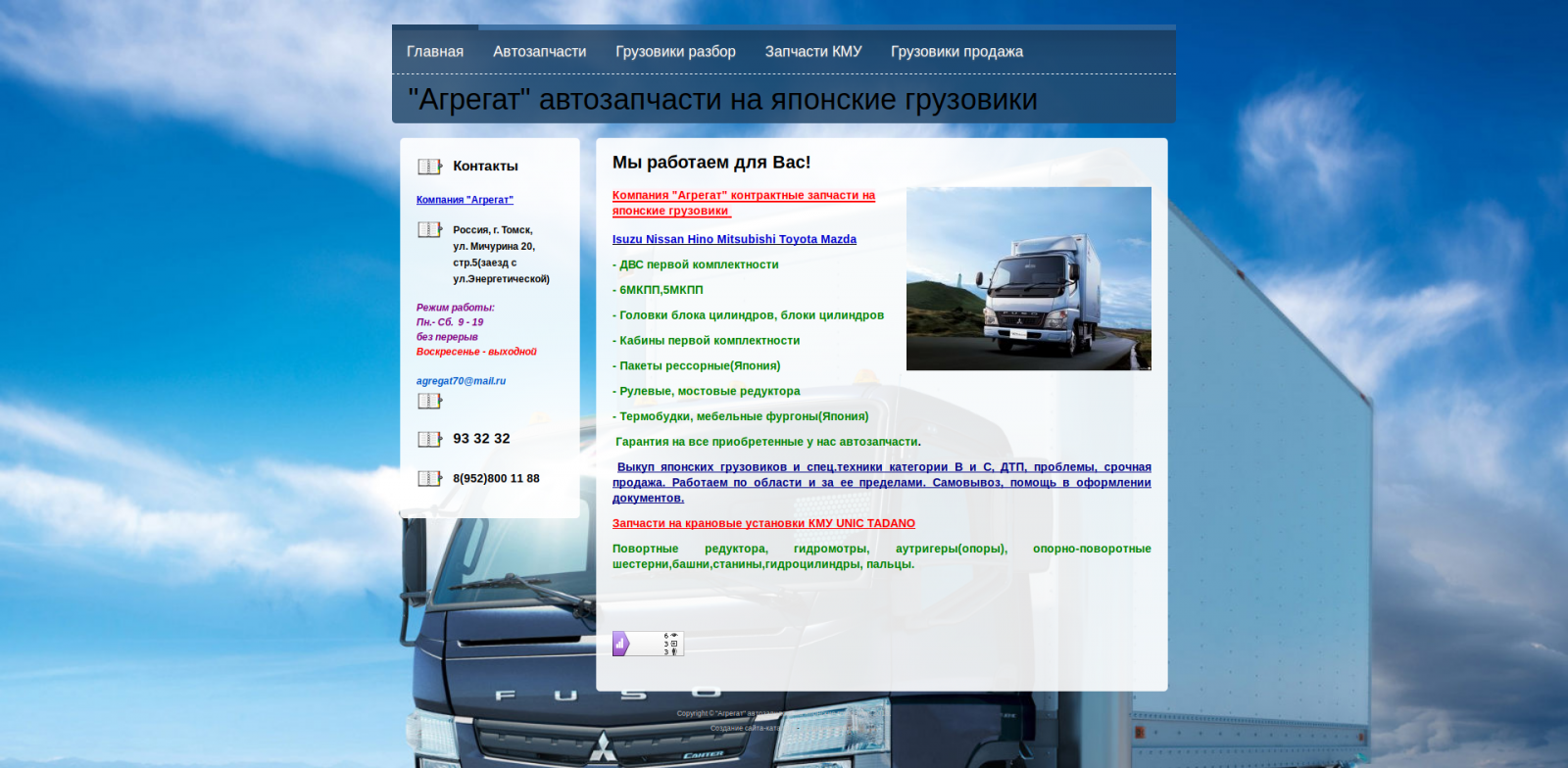
Task: Click the notebook icon beside 93 32 32
Action: click(429, 439)
